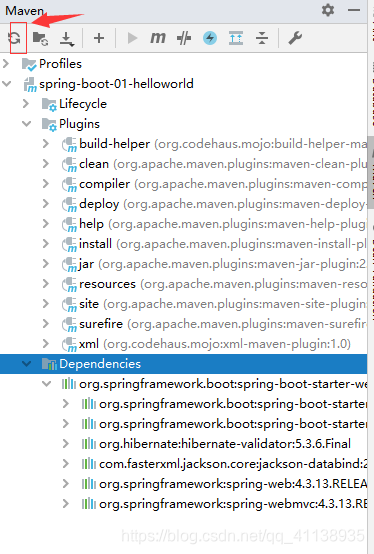Collapse all tree nodes icon
The height and width of the screenshot is (554, 374).
coord(262,38)
